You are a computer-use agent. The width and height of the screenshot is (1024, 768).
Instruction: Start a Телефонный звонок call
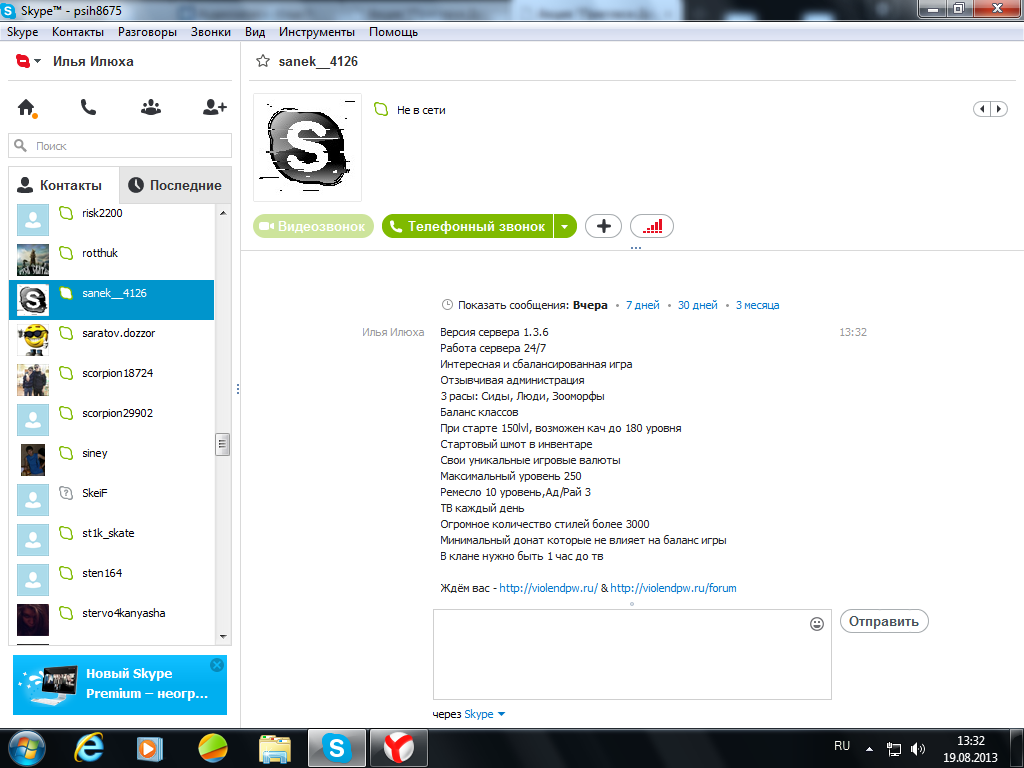[x=468, y=226]
